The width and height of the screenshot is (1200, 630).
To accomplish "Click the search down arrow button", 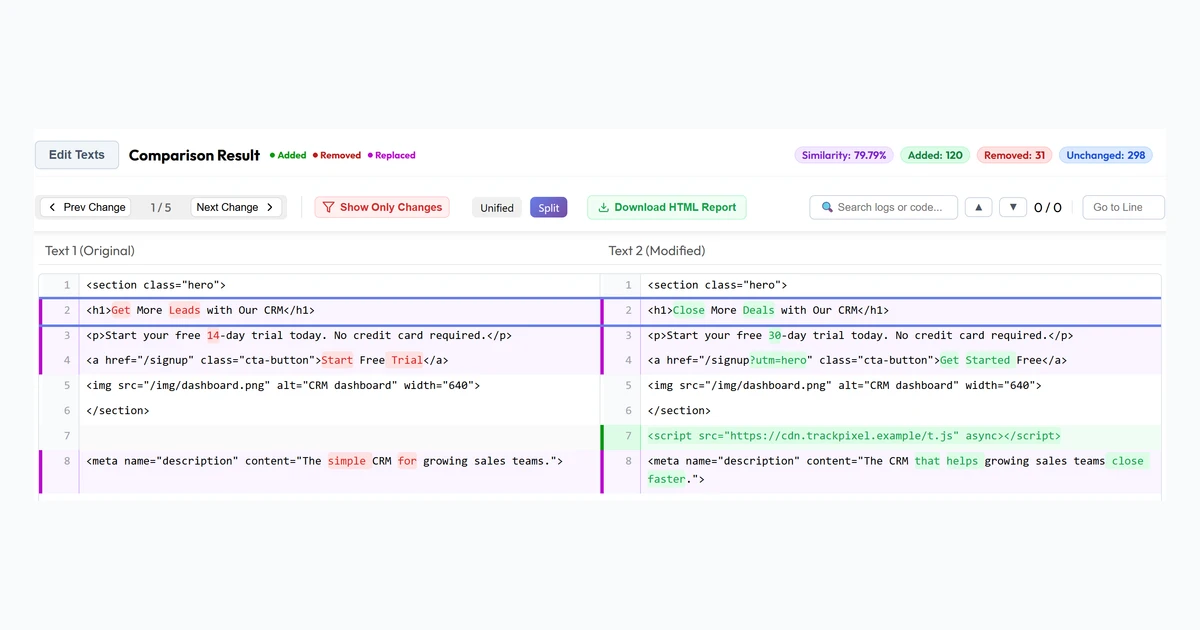I will click(x=1013, y=207).
